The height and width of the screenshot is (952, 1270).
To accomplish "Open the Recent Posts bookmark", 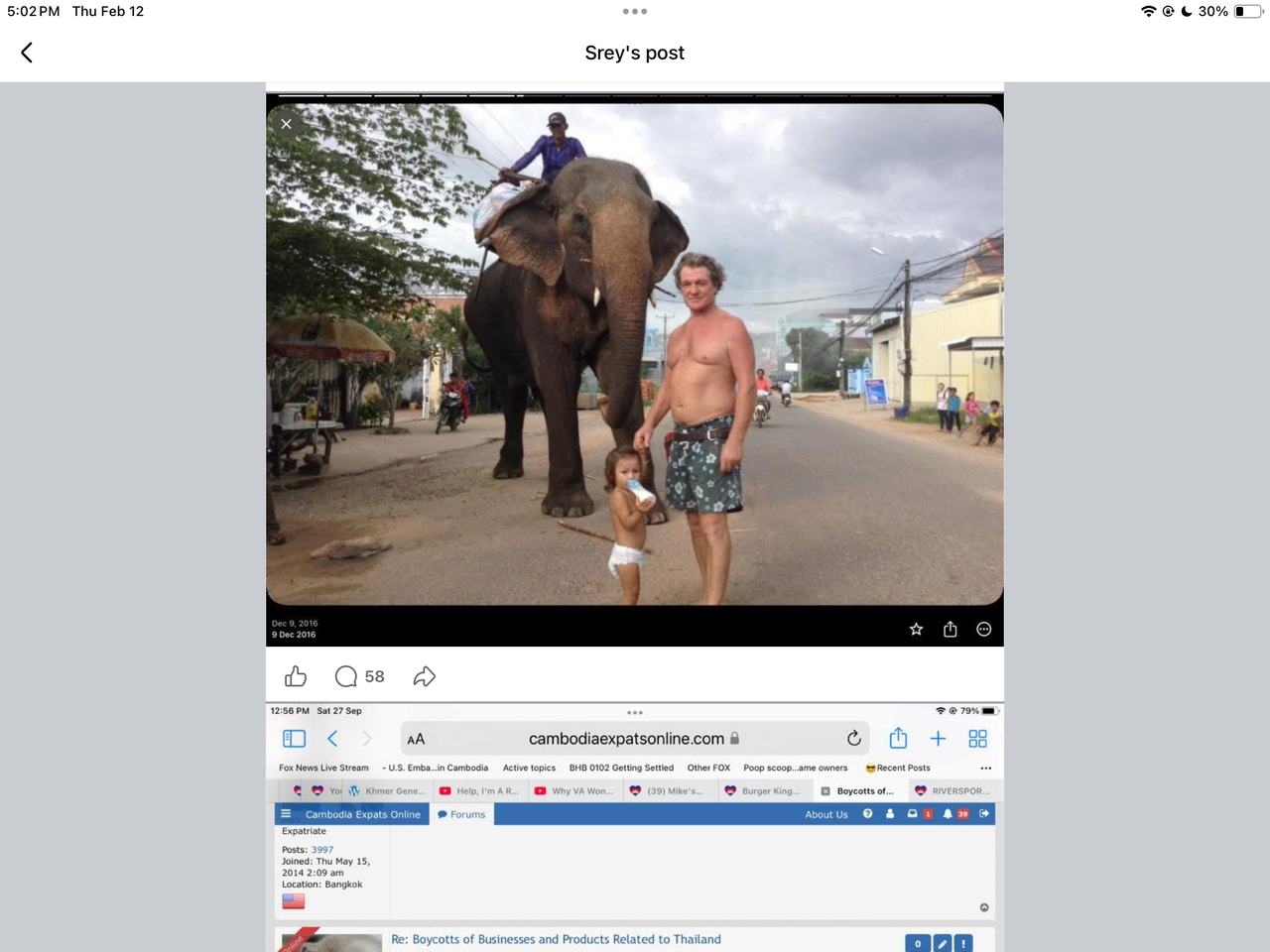I will [x=898, y=768].
